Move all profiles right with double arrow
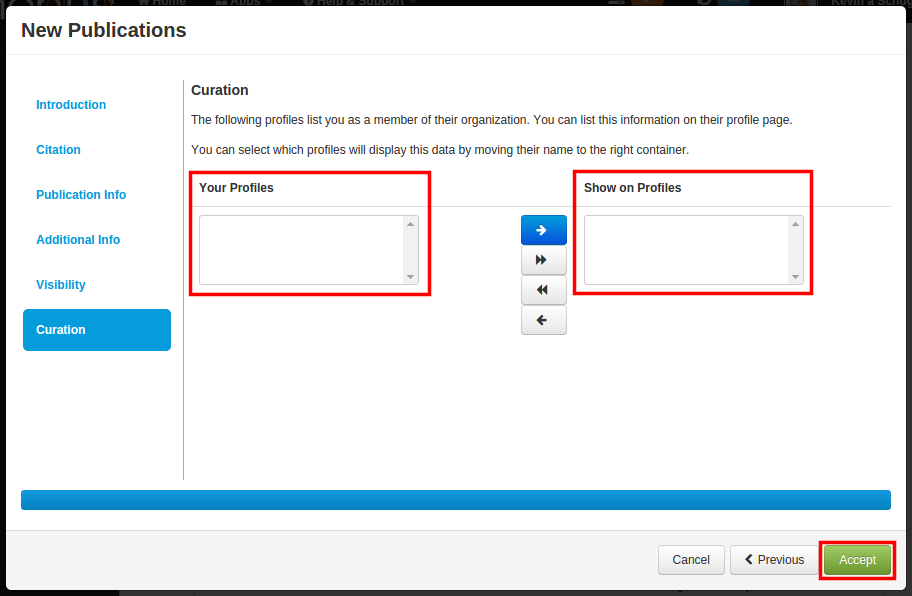This screenshot has width=912, height=596. coord(544,260)
